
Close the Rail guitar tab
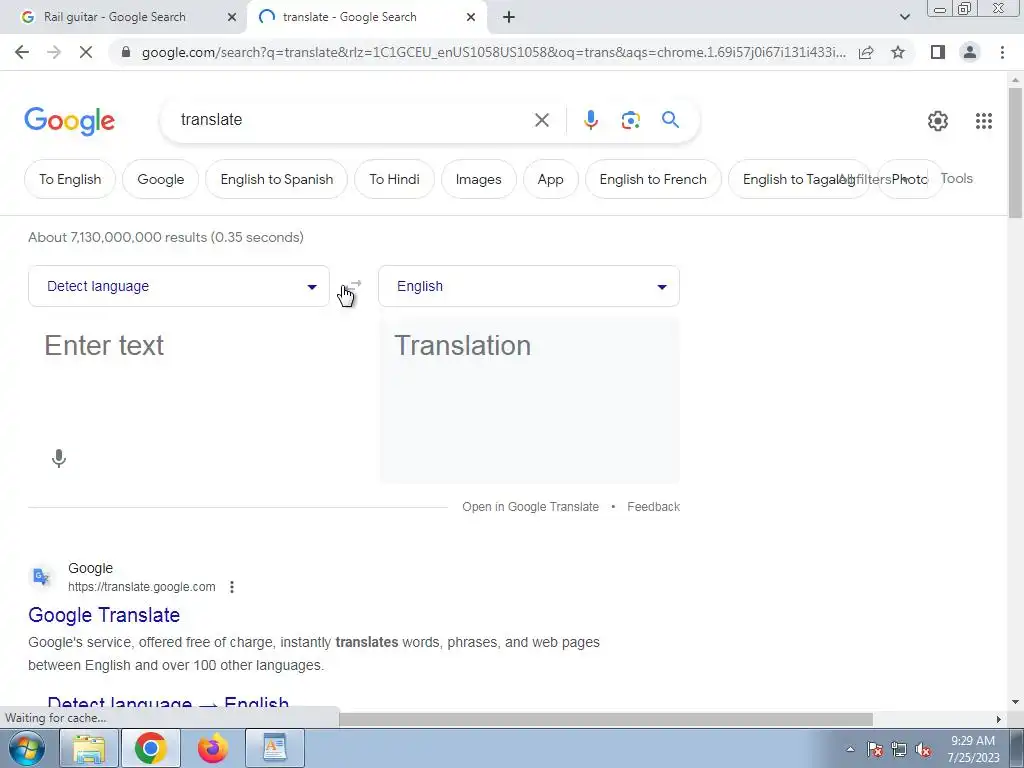tap(231, 17)
